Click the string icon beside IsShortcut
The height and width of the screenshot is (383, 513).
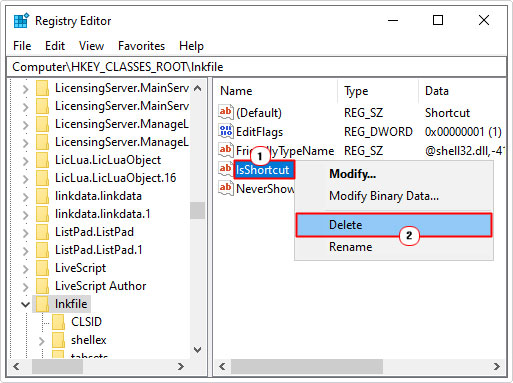pos(225,169)
